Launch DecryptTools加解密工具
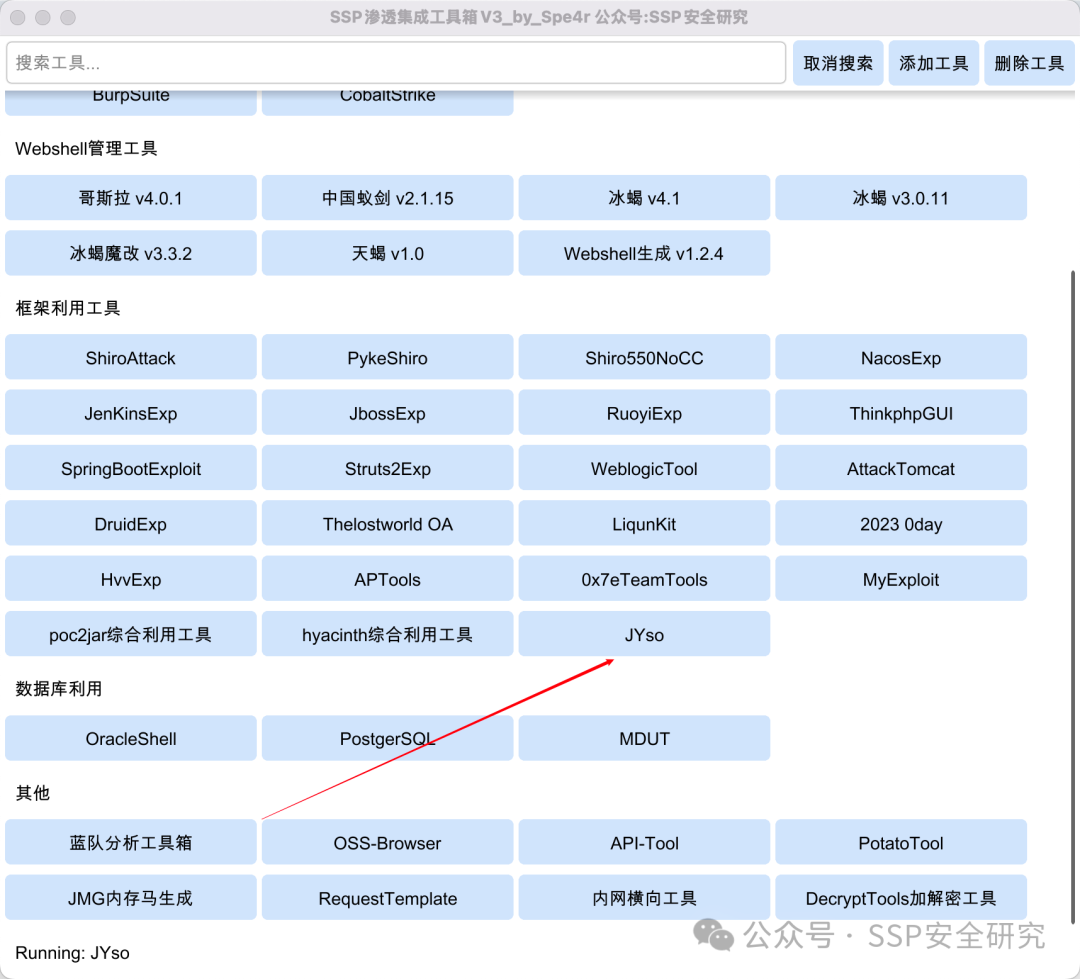This screenshot has height=979, width=1080. click(901, 898)
